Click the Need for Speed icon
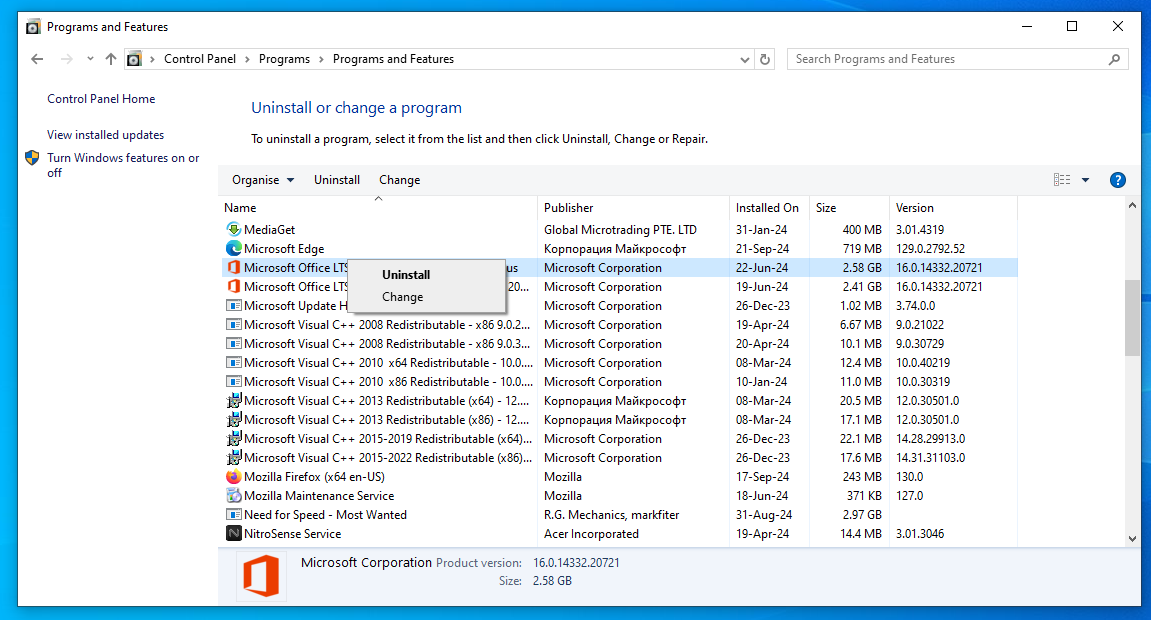Image resolution: width=1151 pixels, height=620 pixels. 233,514
